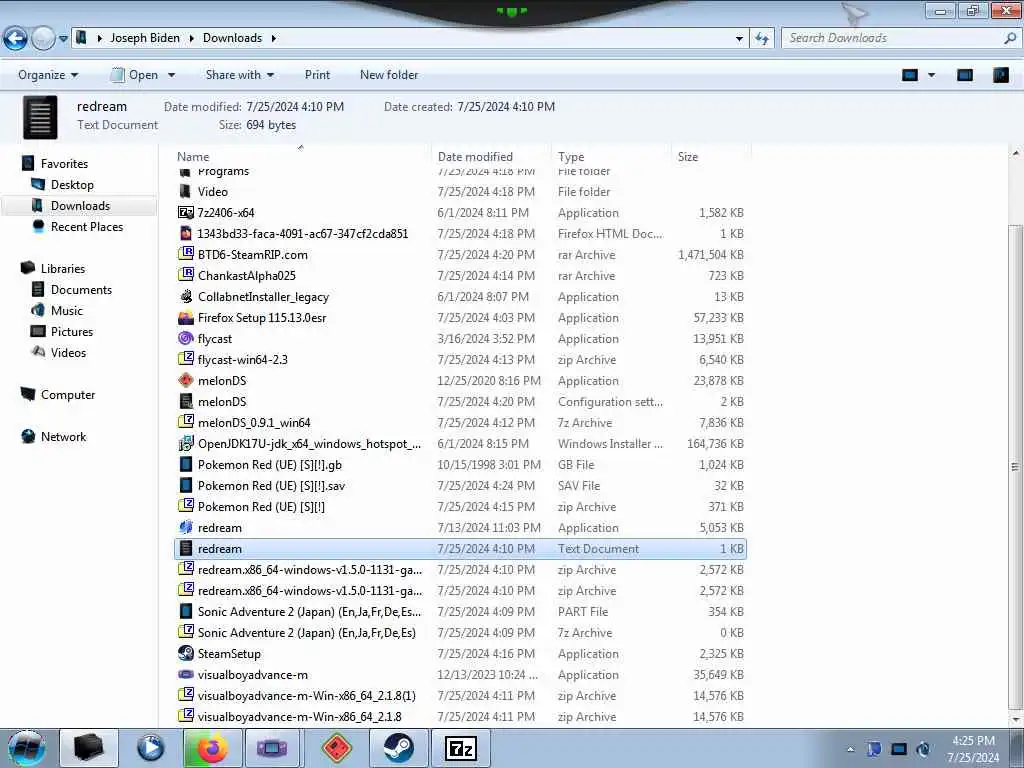
Task: Select the melonDS application icon
Action: [185, 380]
